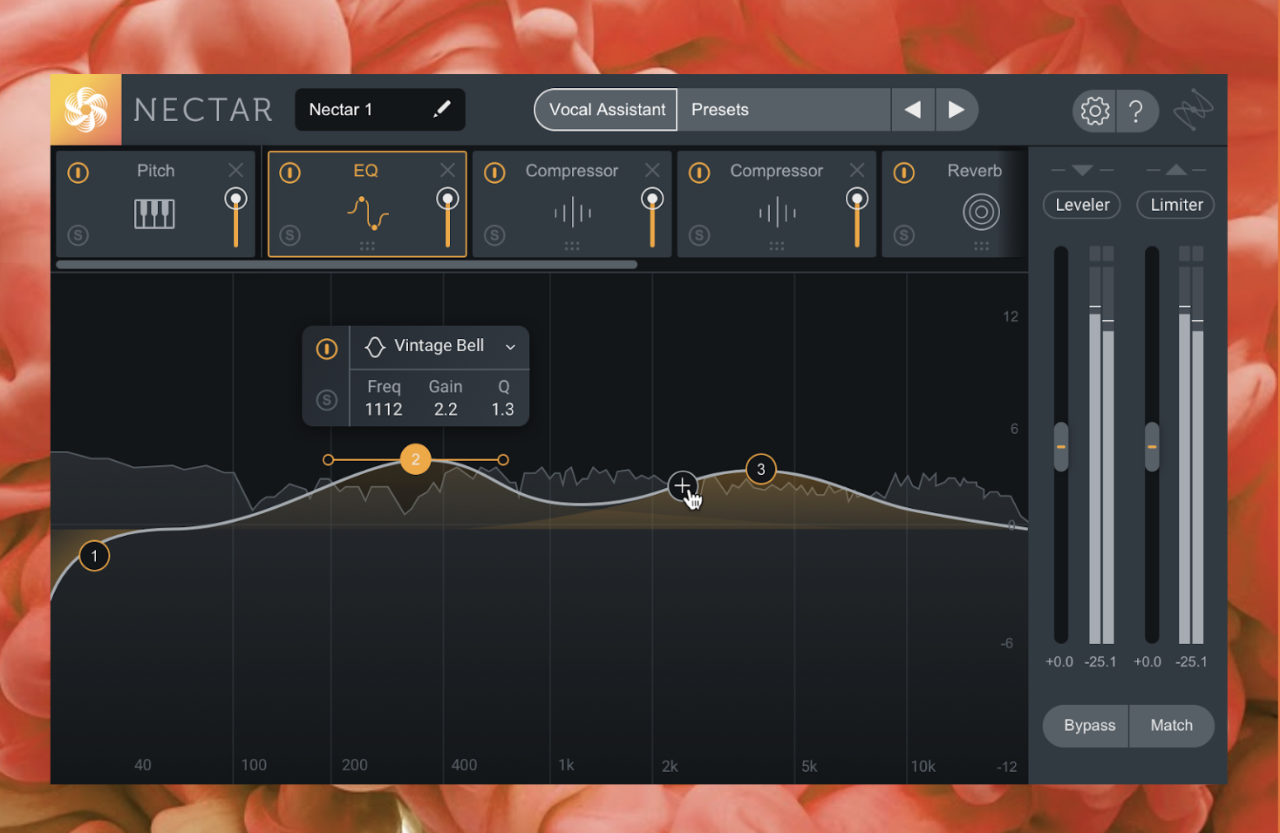Solo the Reverb module
The width and height of the screenshot is (1280, 833).
click(x=903, y=235)
